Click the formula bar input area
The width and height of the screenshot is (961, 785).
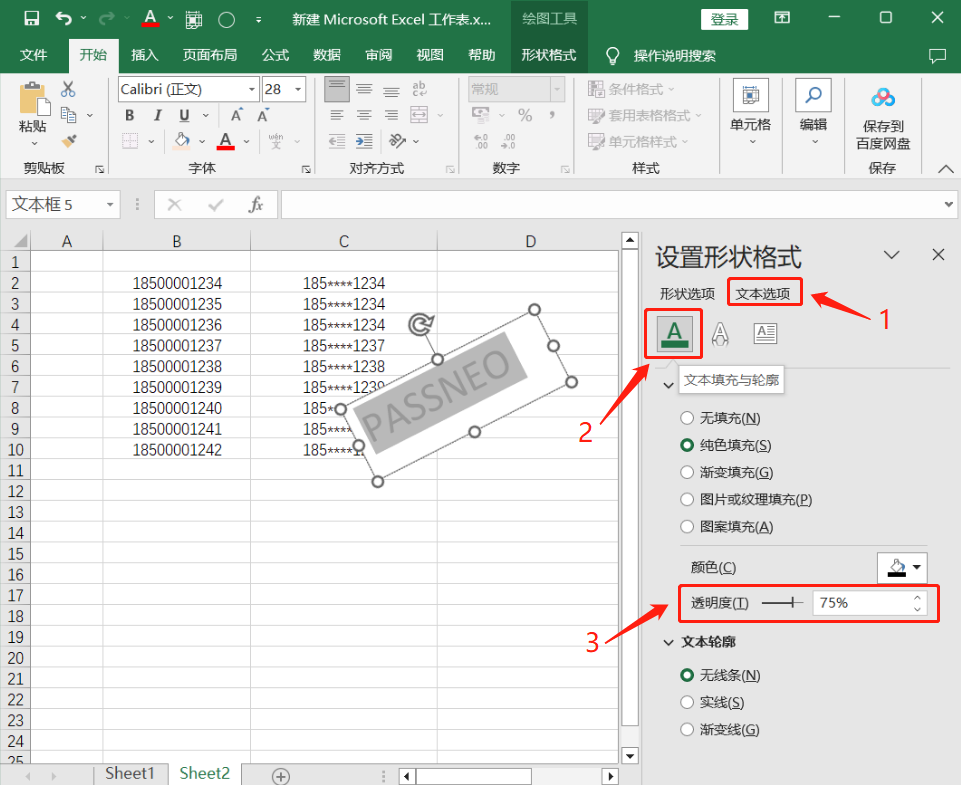(x=612, y=205)
